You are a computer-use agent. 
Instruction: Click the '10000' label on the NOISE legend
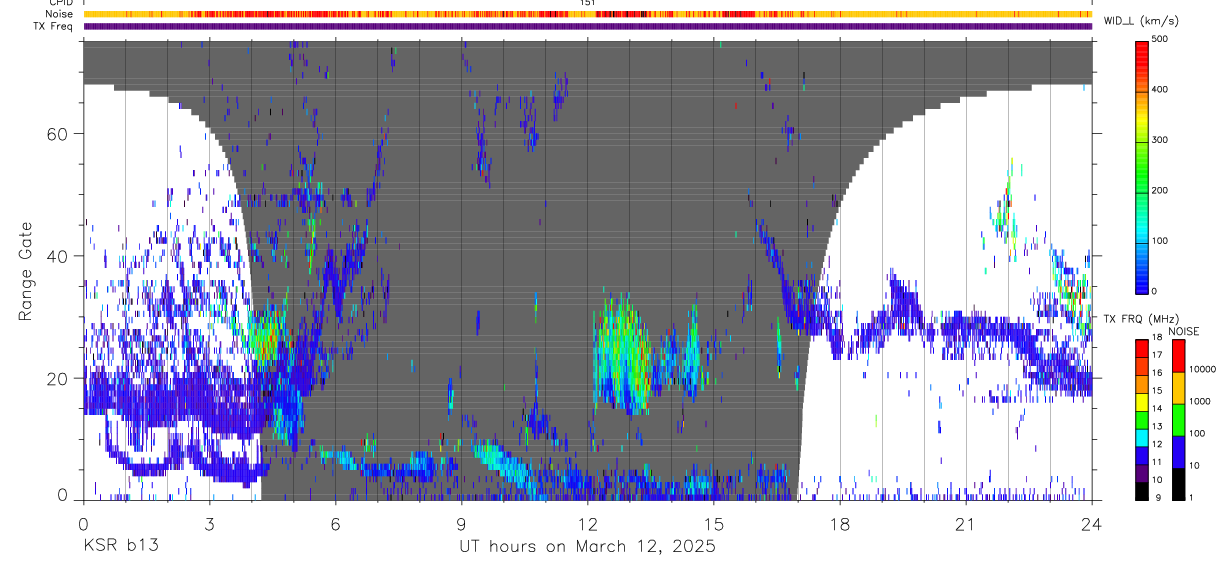pyautogui.click(x=1201, y=369)
